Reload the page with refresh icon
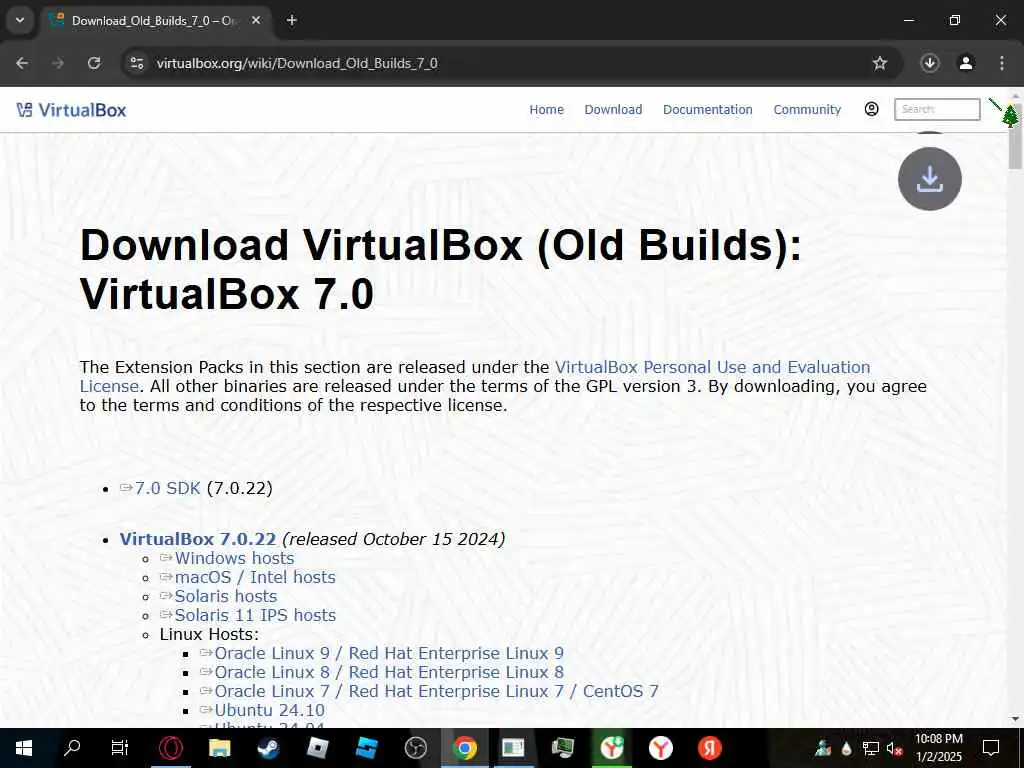Viewport: 1024px width, 768px height. pyautogui.click(x=94, y=63)
